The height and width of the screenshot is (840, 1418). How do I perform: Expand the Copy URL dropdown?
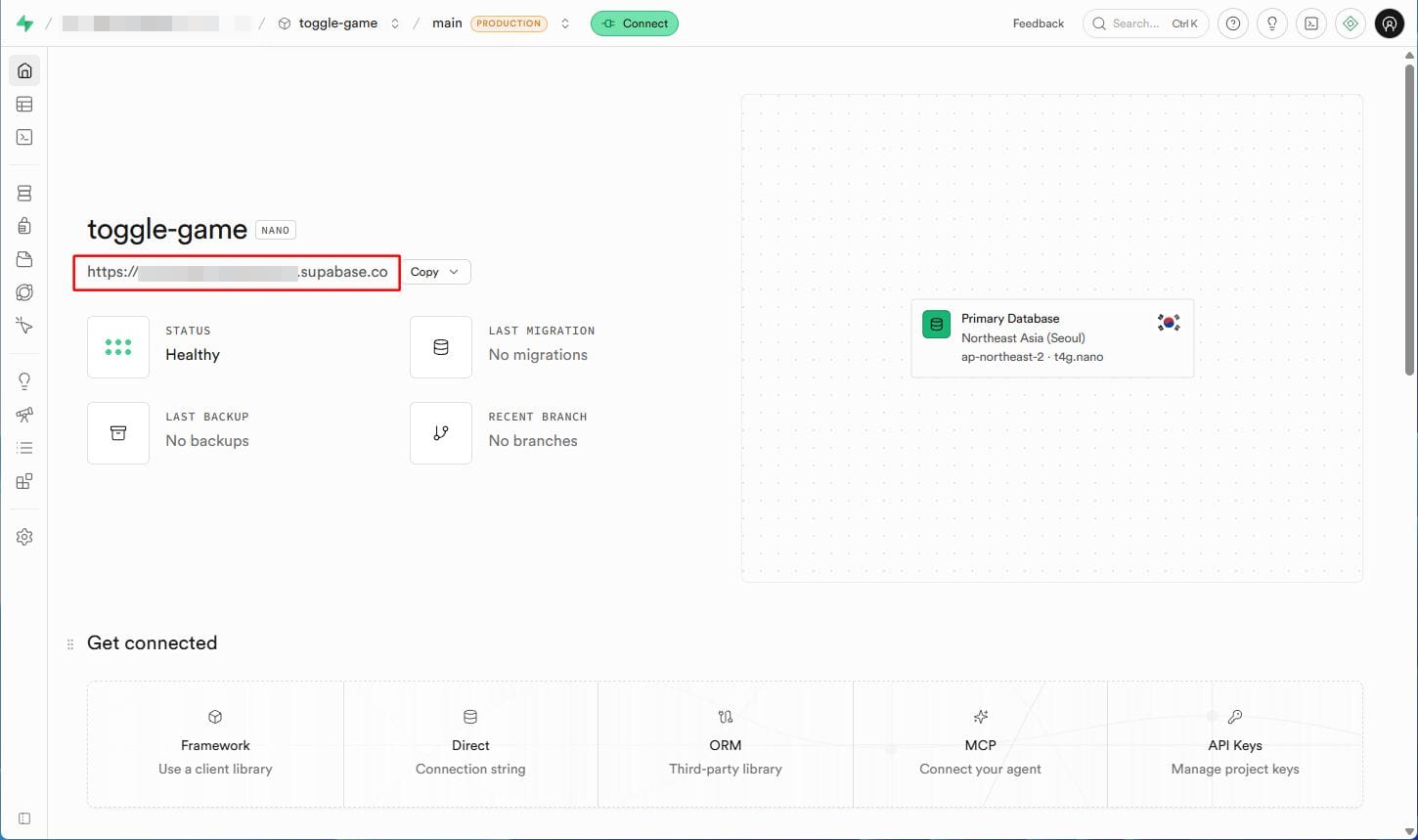(435, 272)
